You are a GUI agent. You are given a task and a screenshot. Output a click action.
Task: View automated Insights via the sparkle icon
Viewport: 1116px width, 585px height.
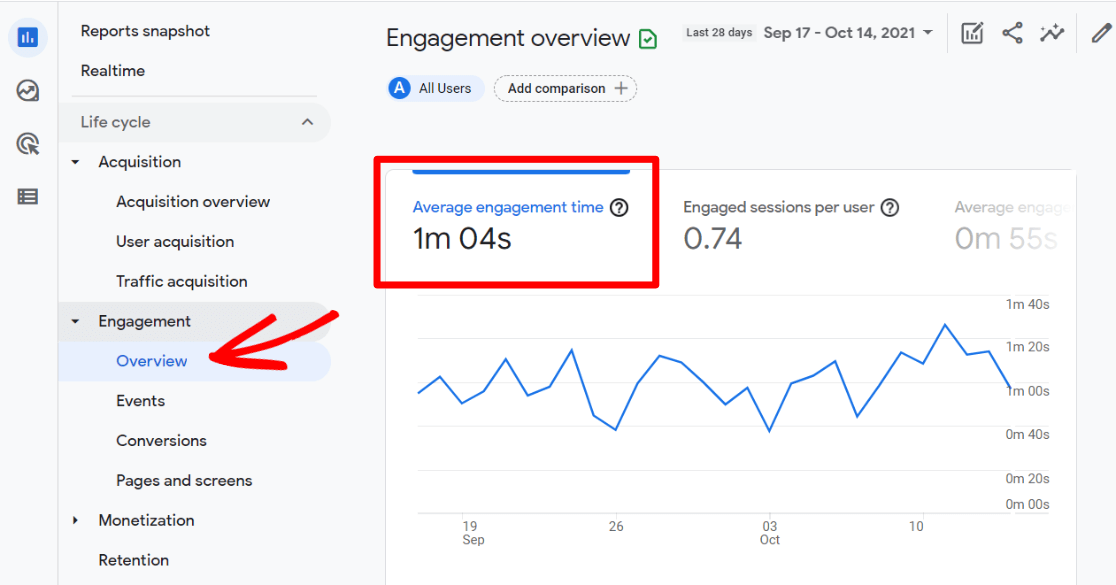tap(1052, 32)
